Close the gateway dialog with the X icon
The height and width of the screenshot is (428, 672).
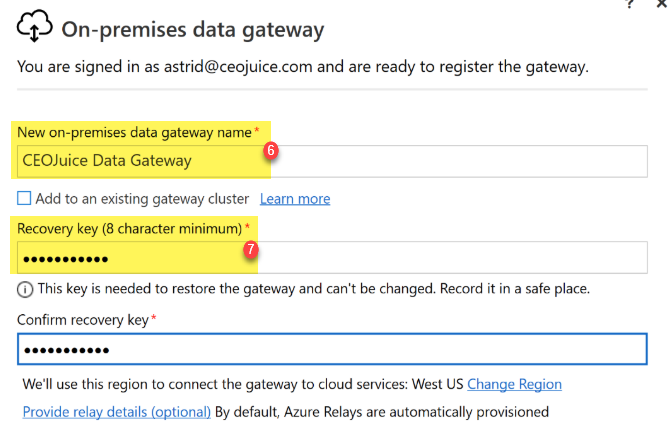pos(662,3)
